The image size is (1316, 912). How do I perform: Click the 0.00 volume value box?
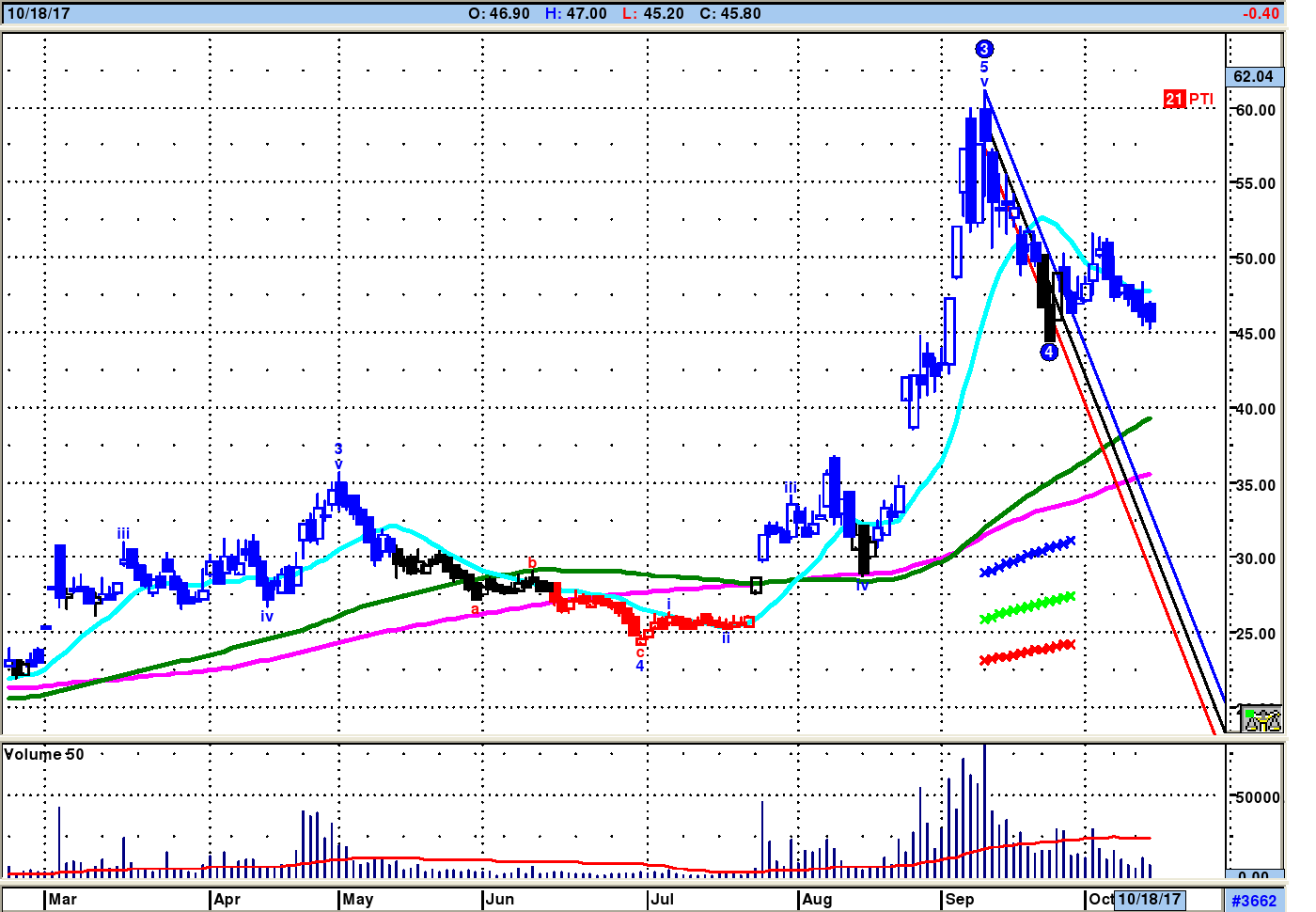pyautogui.click(x=1254, y=875)
